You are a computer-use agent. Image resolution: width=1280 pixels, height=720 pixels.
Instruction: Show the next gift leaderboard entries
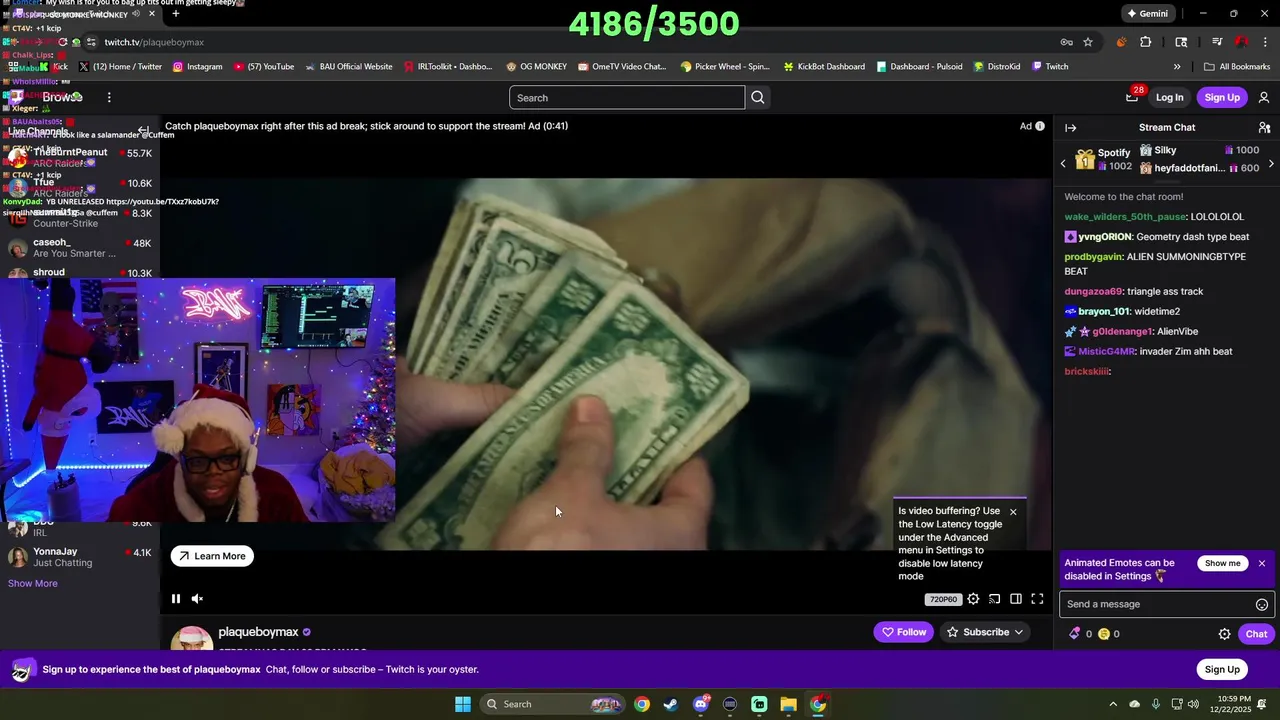pyautogui.click(x=1271, y=163)
